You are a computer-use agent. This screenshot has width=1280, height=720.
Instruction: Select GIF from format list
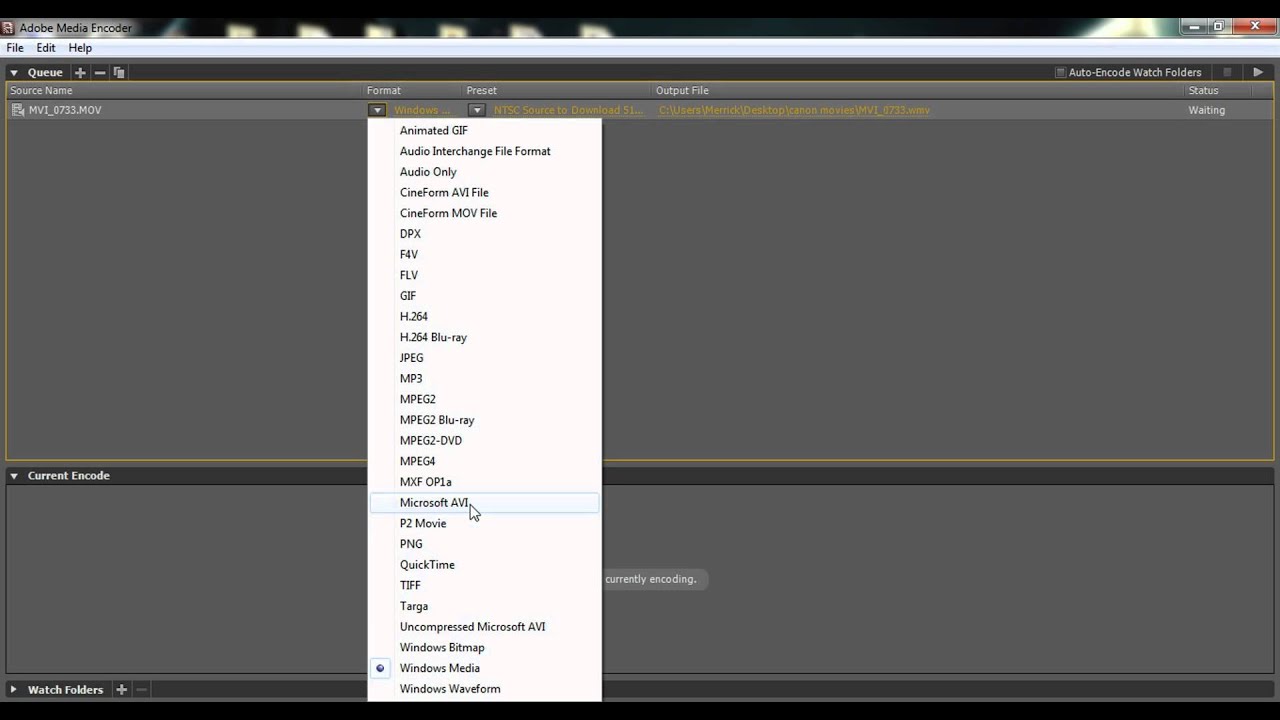(x=485, y=296)
